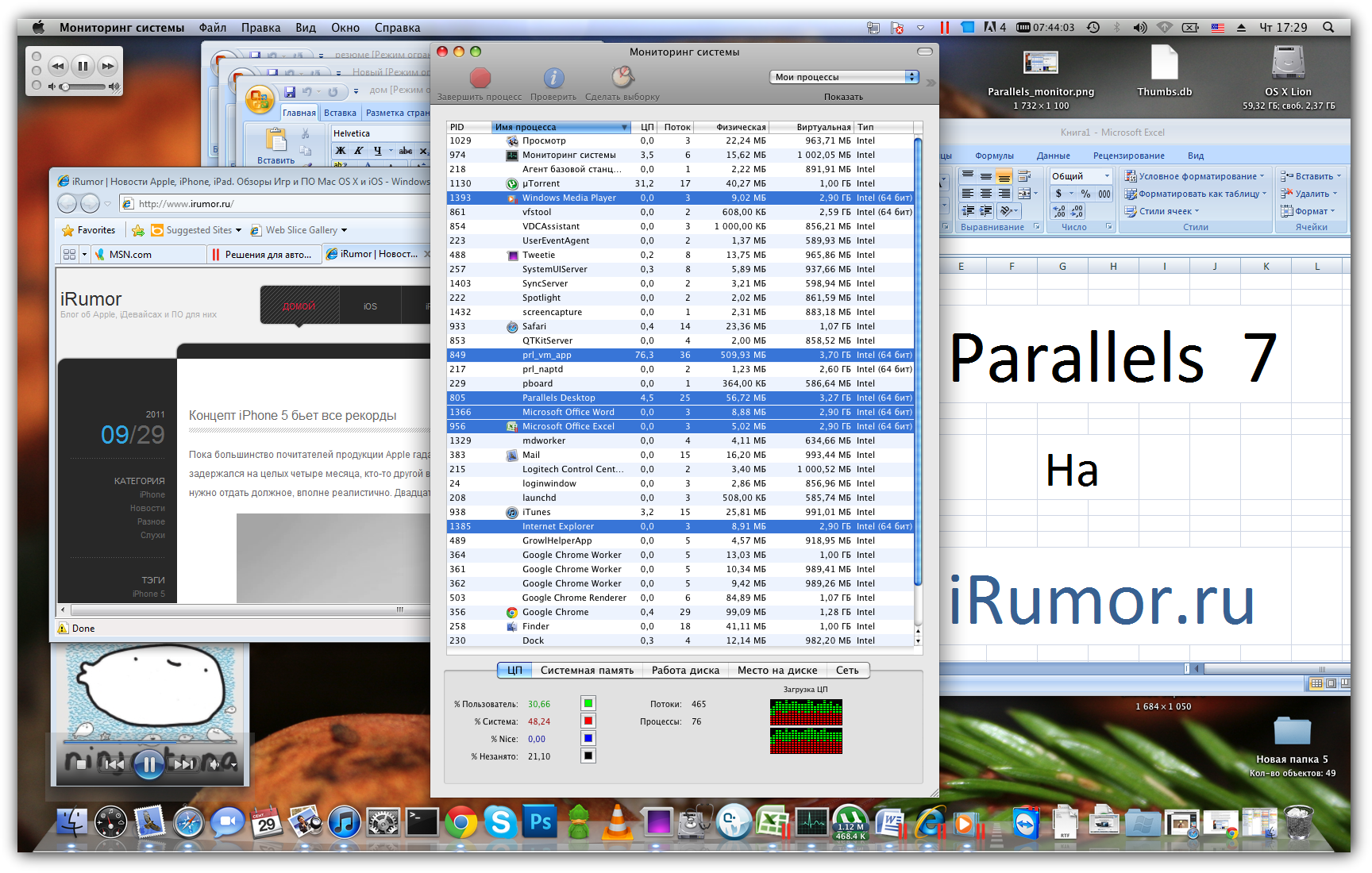The width and height of the screenshot is (1372, 873).
Task: Click the Spotlight magnifier in the menu bar
Action: pos(1328,27)
